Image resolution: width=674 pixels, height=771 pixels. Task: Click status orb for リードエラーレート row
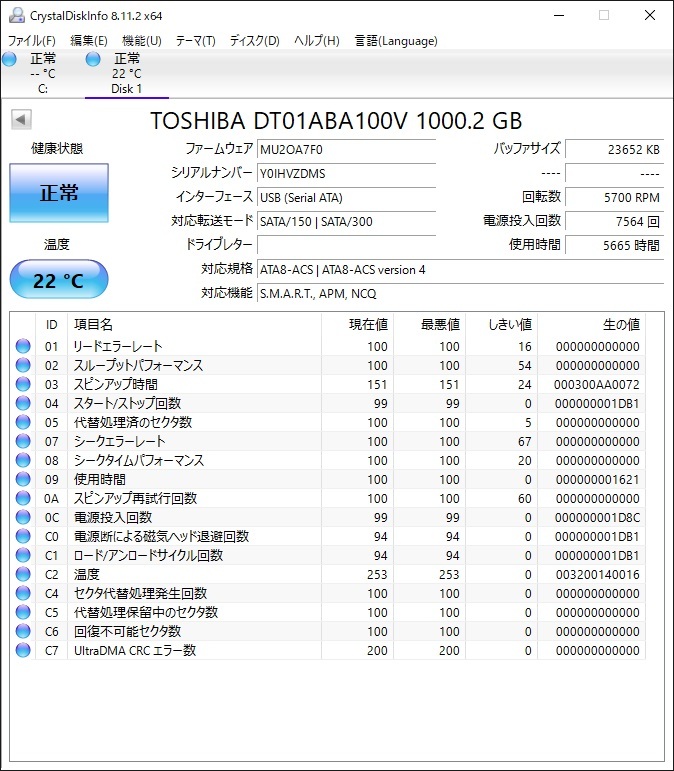[23, 347]
